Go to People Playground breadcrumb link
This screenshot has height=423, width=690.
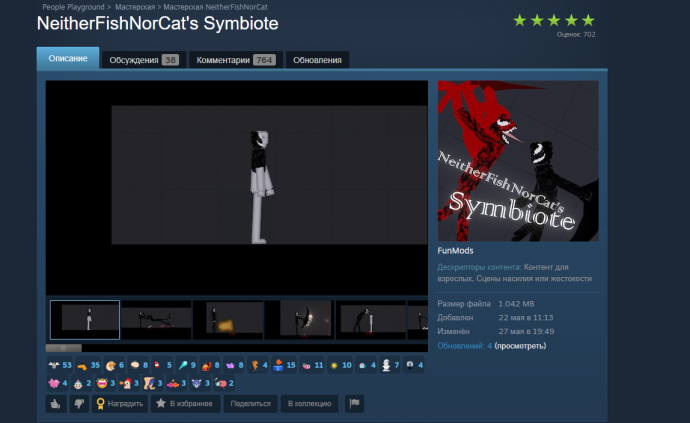tap(72, 7)
